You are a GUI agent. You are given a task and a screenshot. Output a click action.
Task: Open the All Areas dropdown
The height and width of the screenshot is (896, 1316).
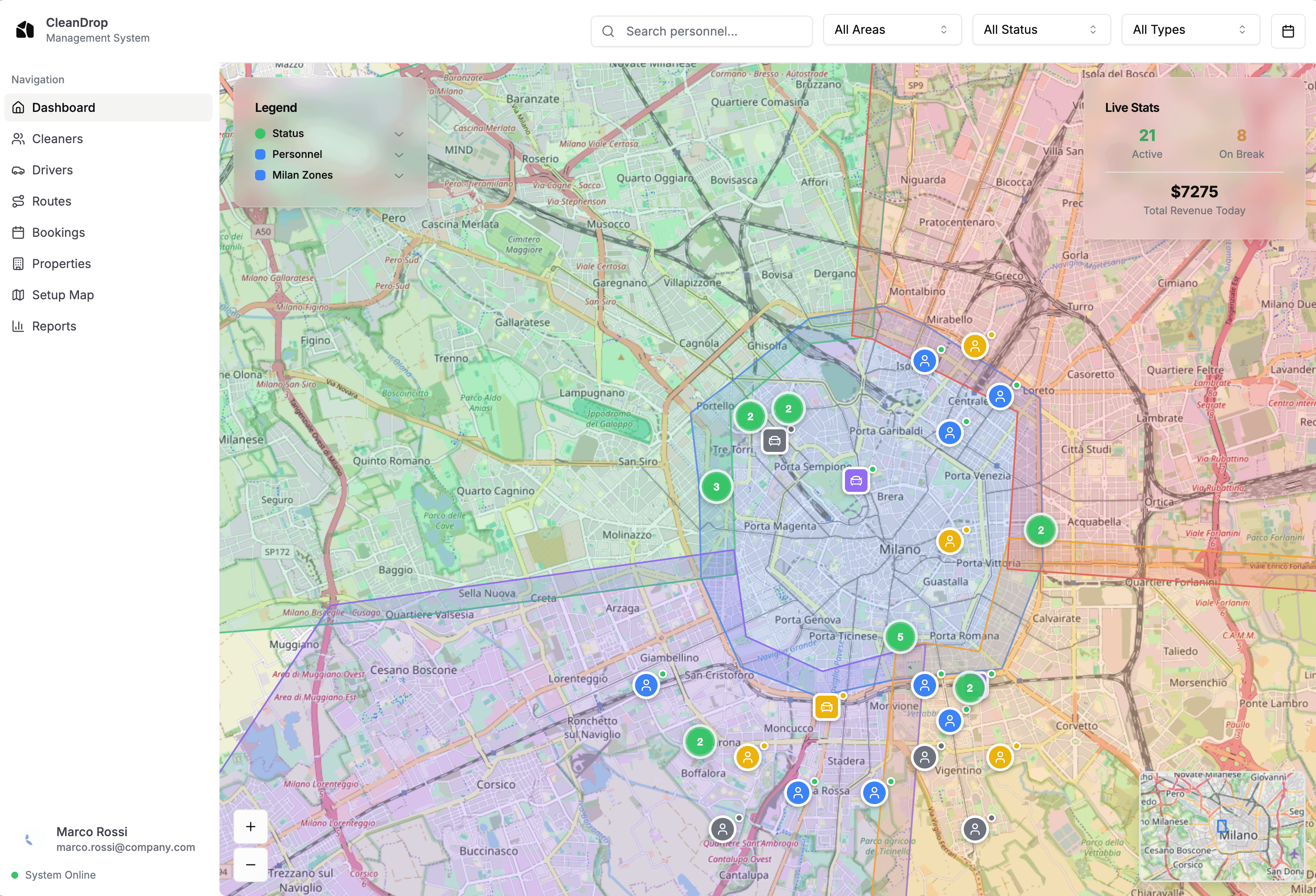click(892, 29)
